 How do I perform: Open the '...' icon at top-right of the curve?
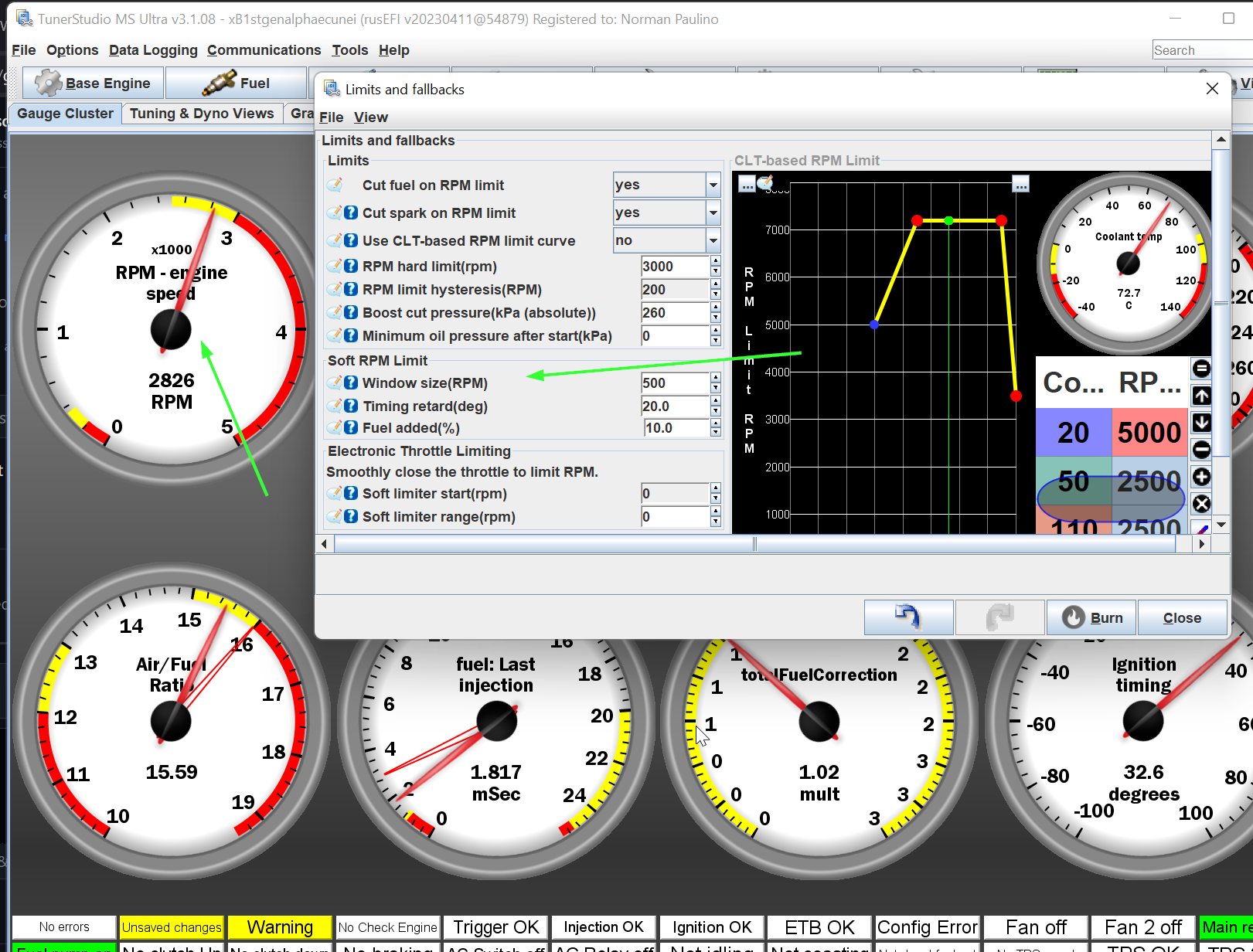1021,184
